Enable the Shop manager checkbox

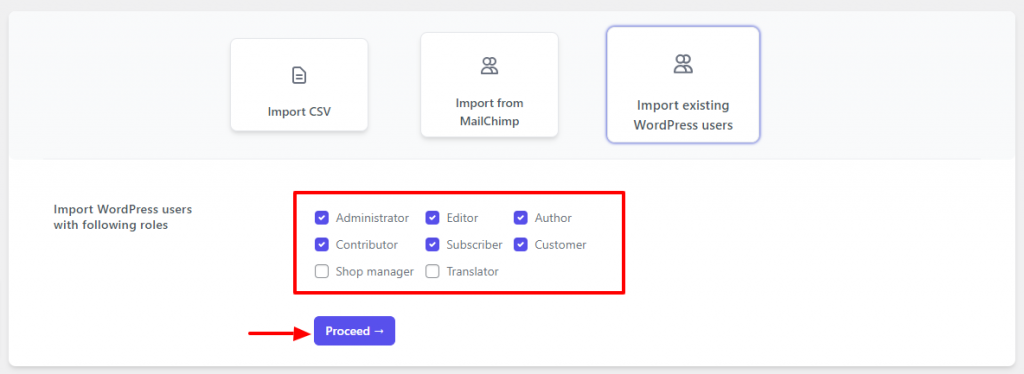coord(321,272)
